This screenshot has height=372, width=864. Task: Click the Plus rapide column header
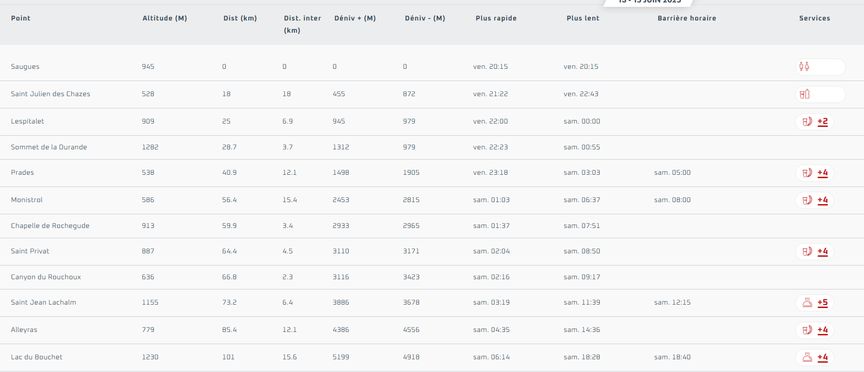coord(496,18)
